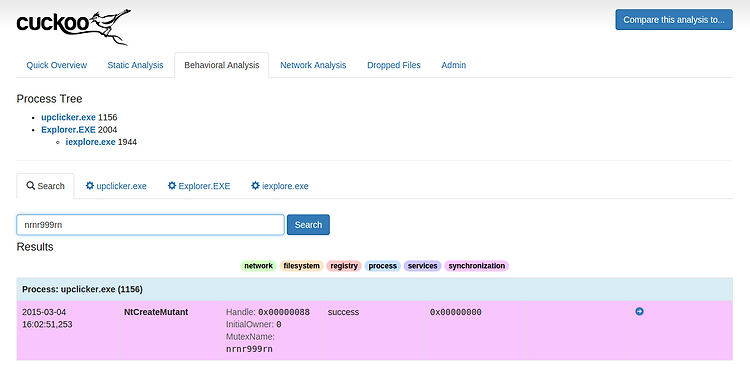
Task: Toggle the synchronization category filter
Action: [x=476, y=266]
